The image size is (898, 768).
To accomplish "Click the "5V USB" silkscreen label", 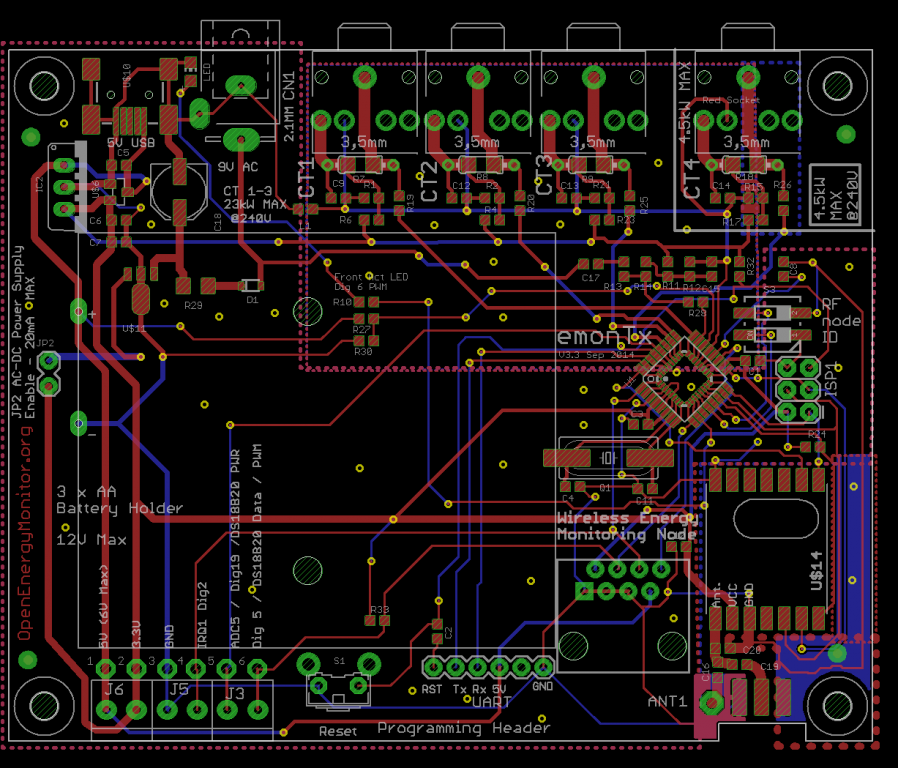I will point(131,142).
